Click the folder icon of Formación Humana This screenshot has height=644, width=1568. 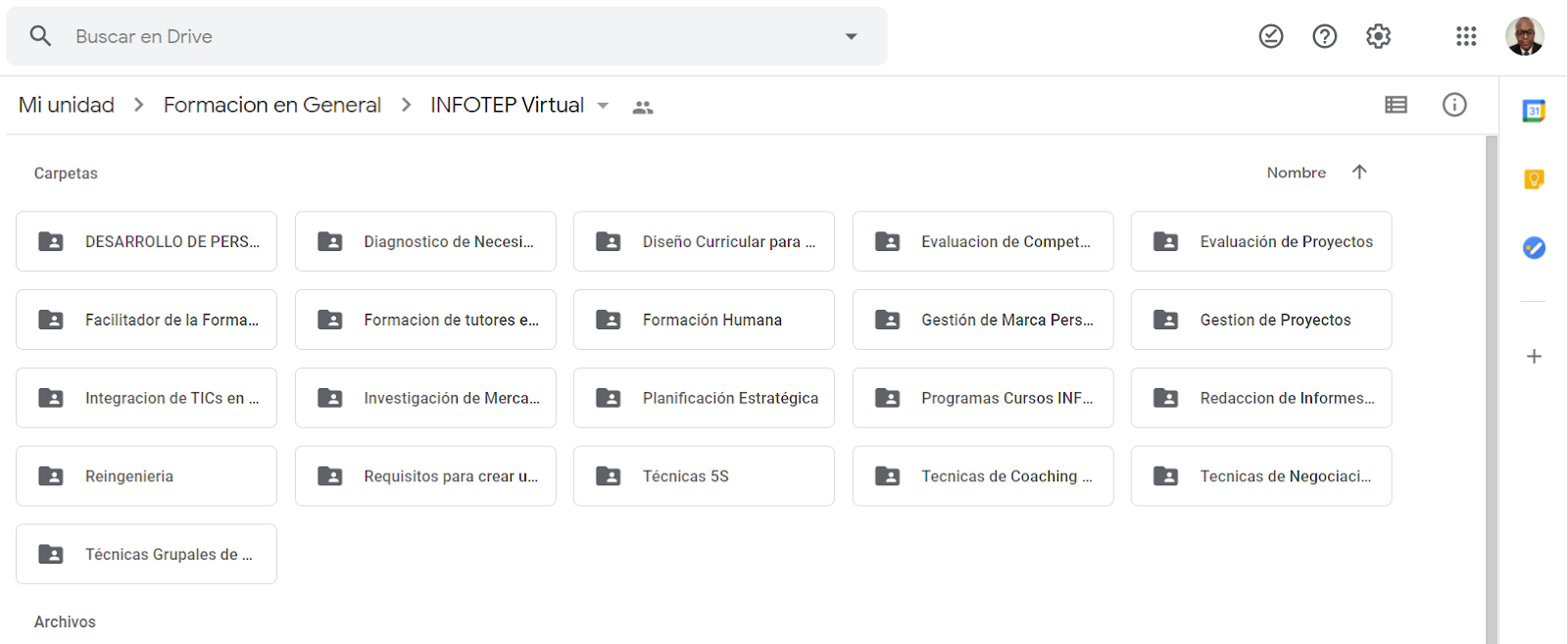609,320
